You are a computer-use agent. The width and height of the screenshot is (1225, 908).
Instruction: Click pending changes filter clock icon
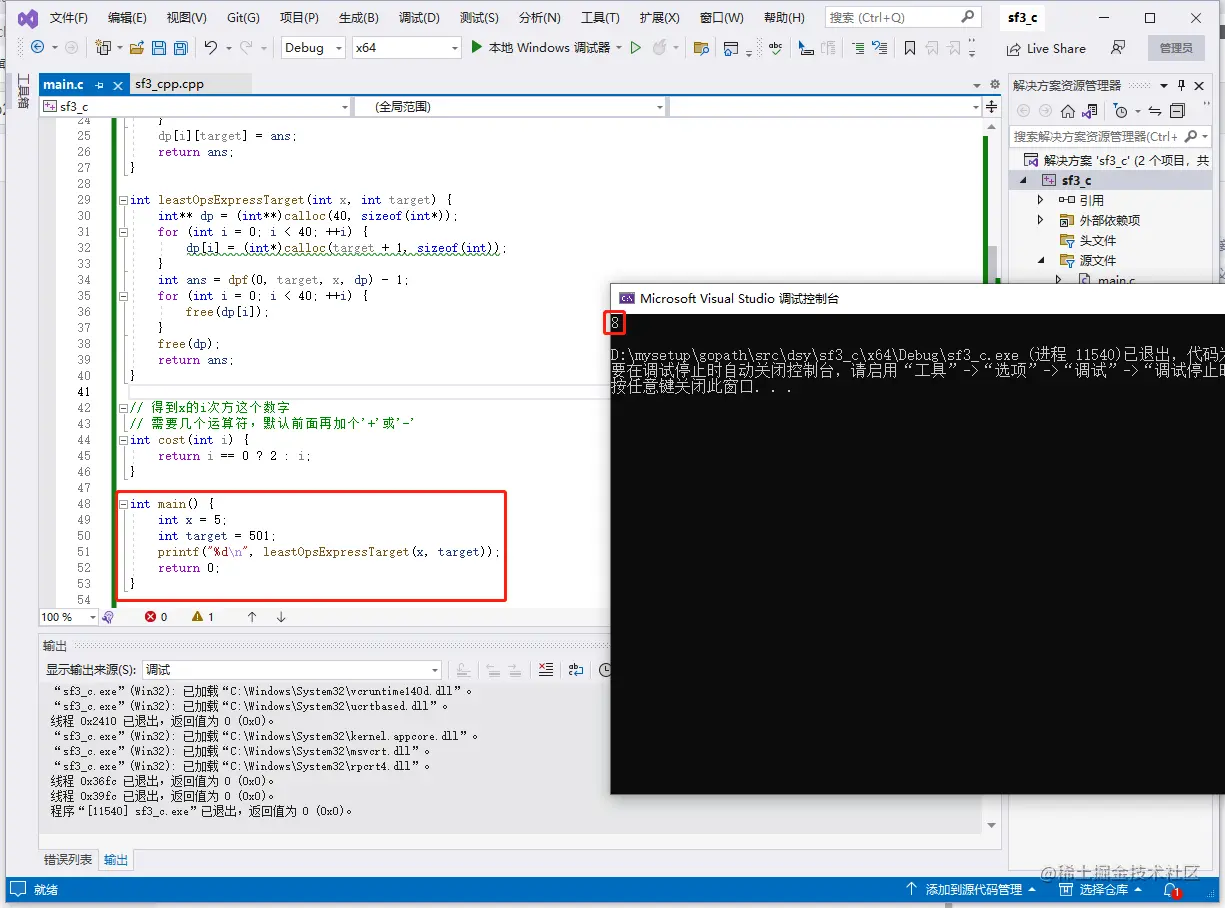click(x=1121, y=111)
